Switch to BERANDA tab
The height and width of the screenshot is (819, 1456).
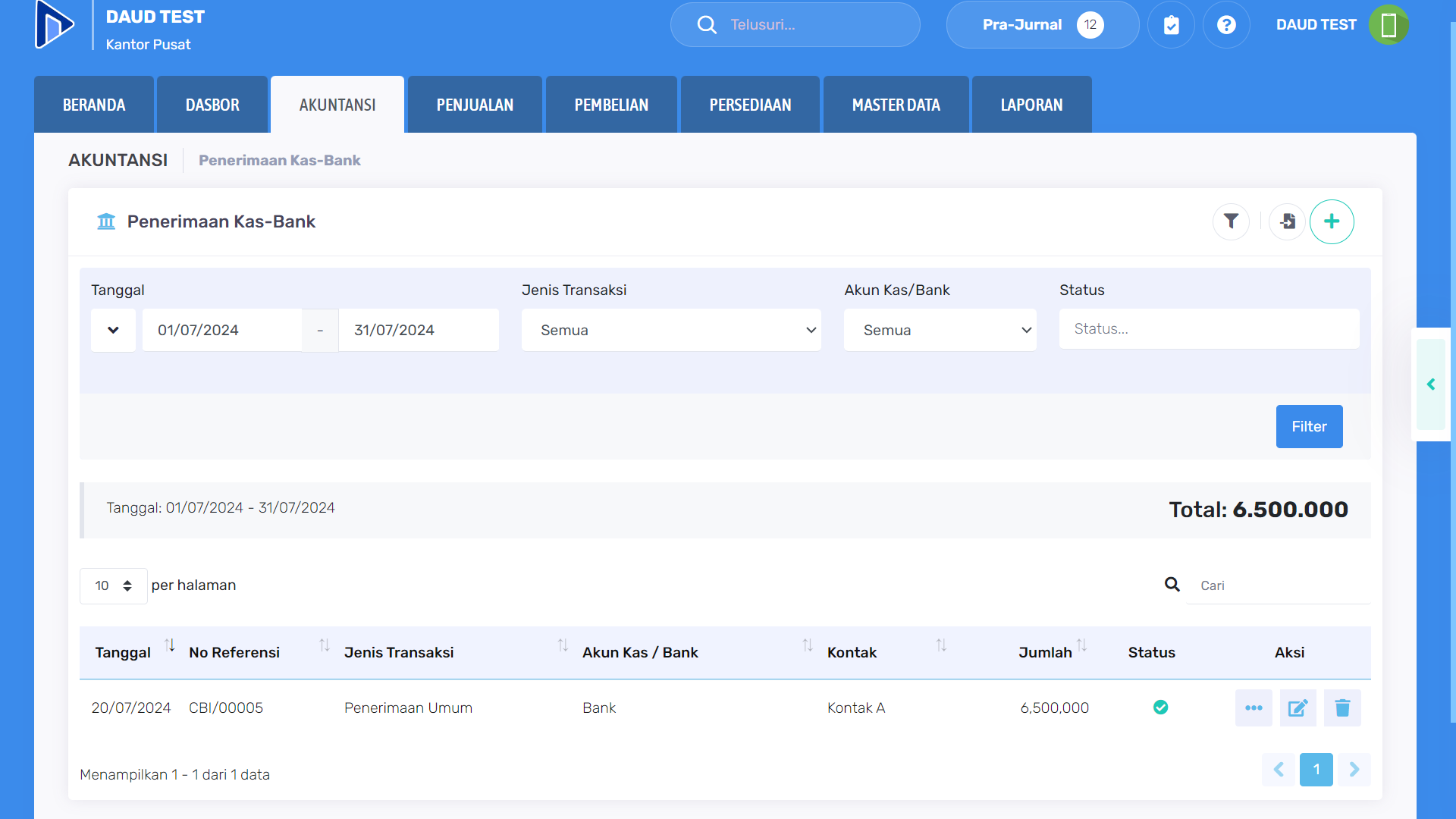click(x=94, y=105)
